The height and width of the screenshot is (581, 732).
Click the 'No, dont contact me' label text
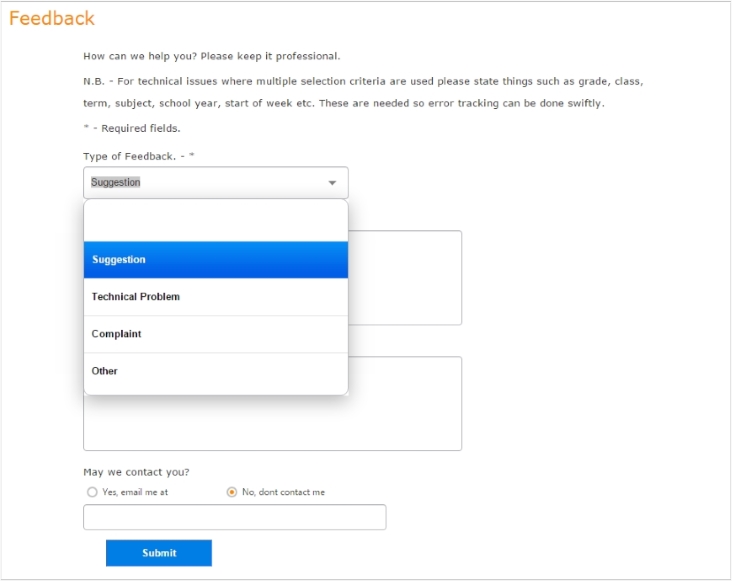pyautogui.click(x=283, y=492)
